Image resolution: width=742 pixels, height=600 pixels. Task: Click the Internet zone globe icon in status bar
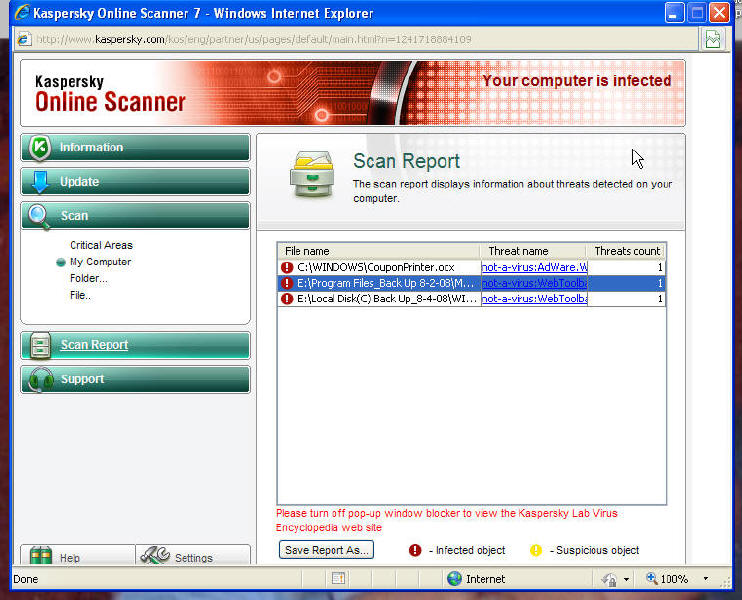[454, 578]
